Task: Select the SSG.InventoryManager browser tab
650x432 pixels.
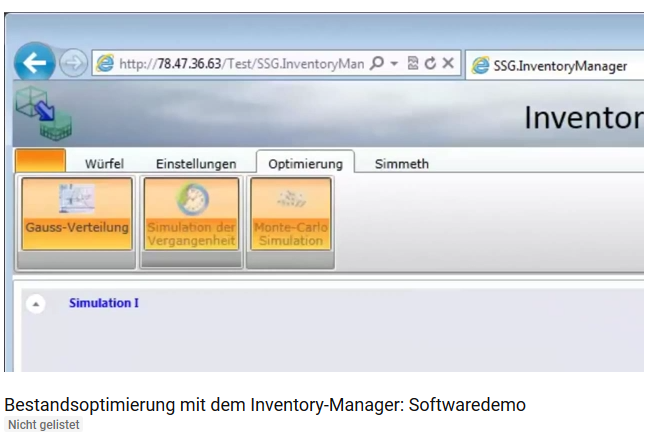Action: coord(555,66)
